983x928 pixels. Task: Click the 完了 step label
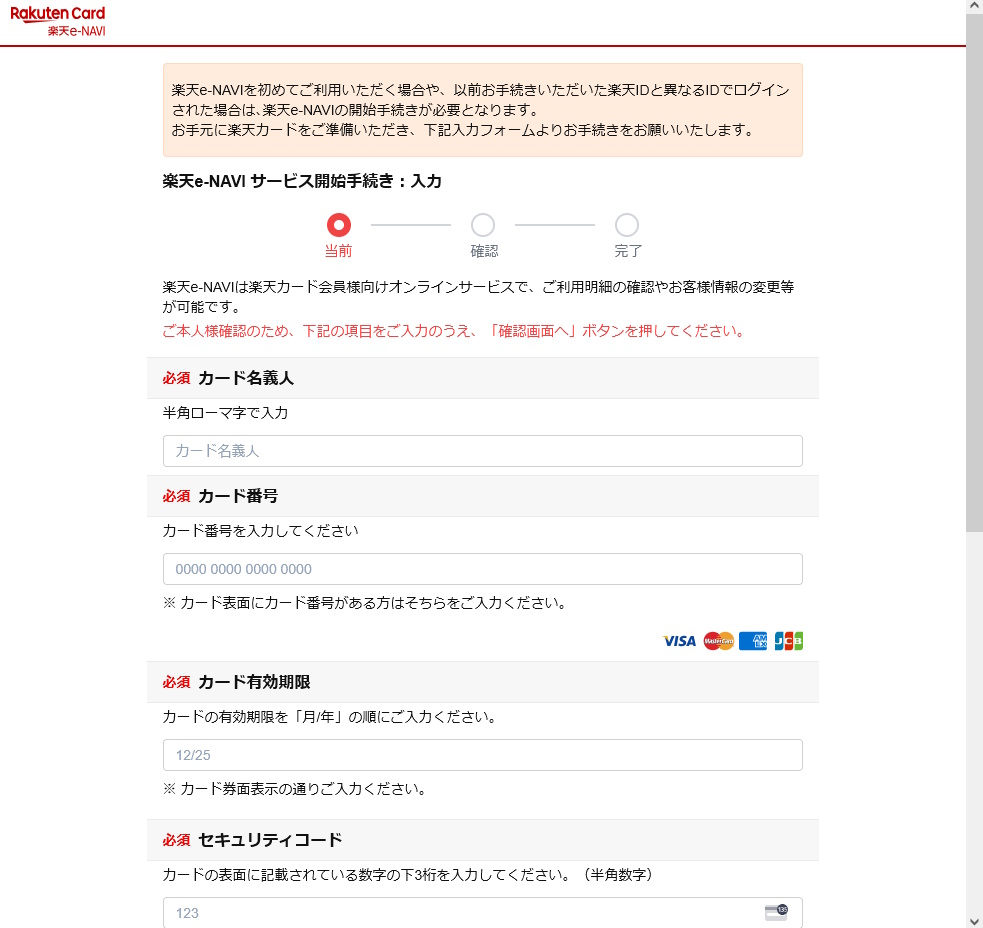pyautogui.click(x=628, y=251)
